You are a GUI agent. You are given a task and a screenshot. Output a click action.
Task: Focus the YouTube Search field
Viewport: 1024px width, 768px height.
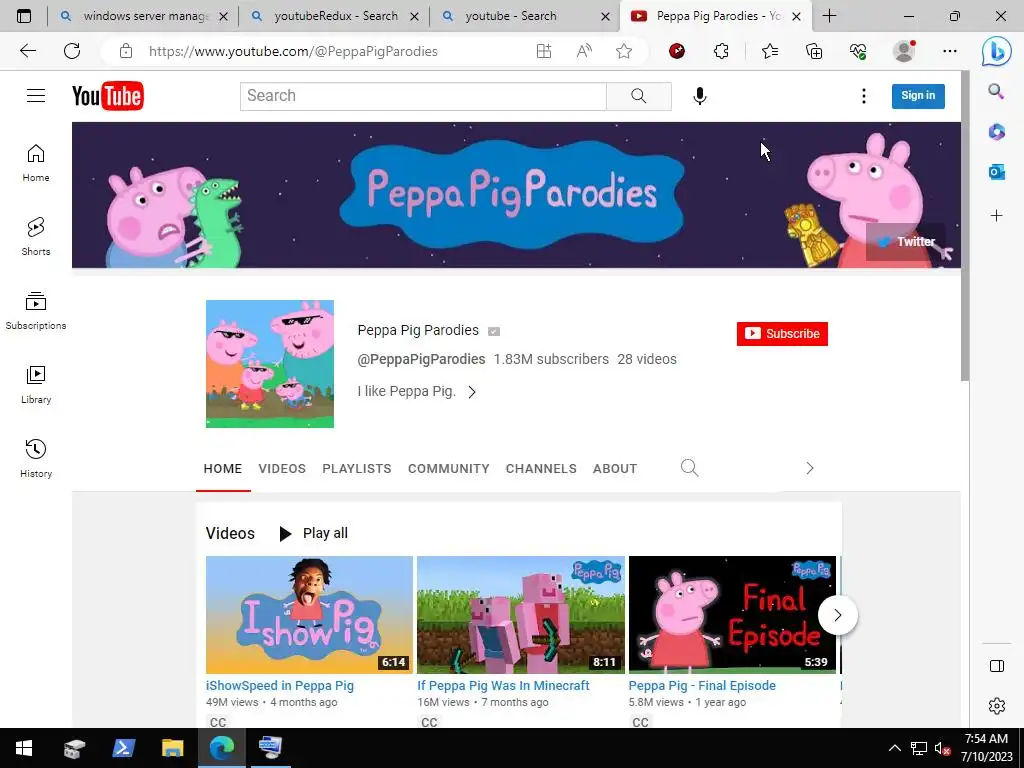423,96
